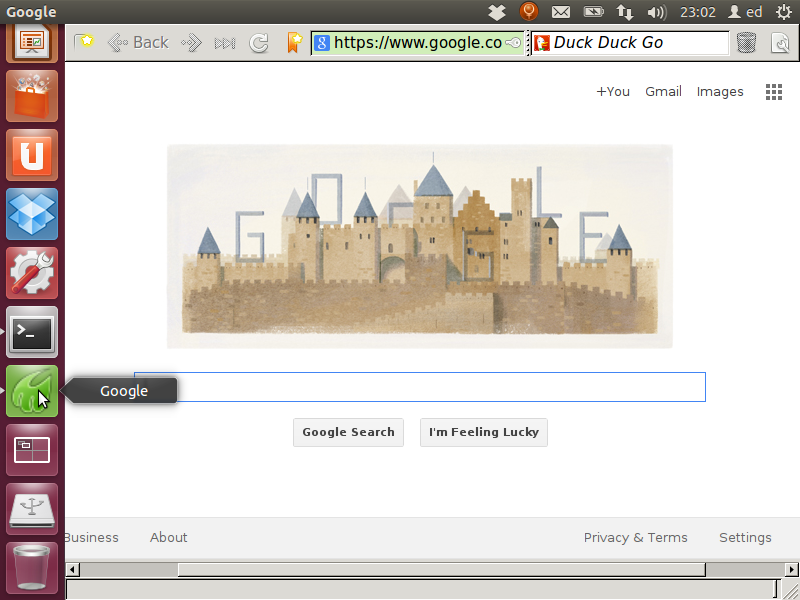Open the presentation app launcher icon
Screen dimensions: 800x600
click(x=32, y=43)
